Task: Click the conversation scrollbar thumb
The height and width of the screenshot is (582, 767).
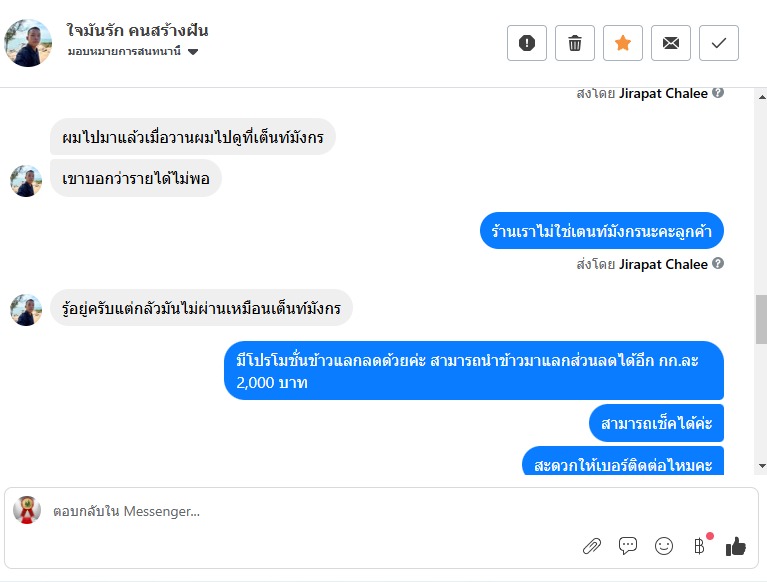Action: (x=760, y=320)
